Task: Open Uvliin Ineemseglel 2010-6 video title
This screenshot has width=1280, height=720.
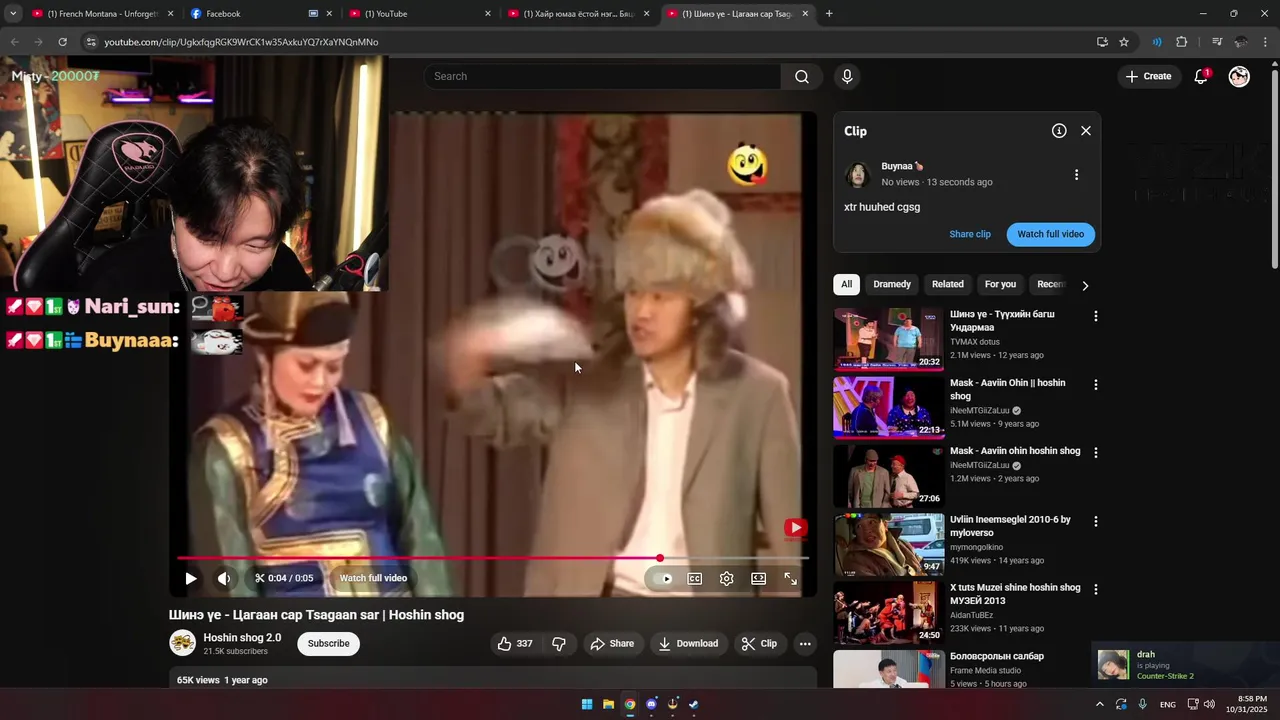Action: (x=1010, y=526)
